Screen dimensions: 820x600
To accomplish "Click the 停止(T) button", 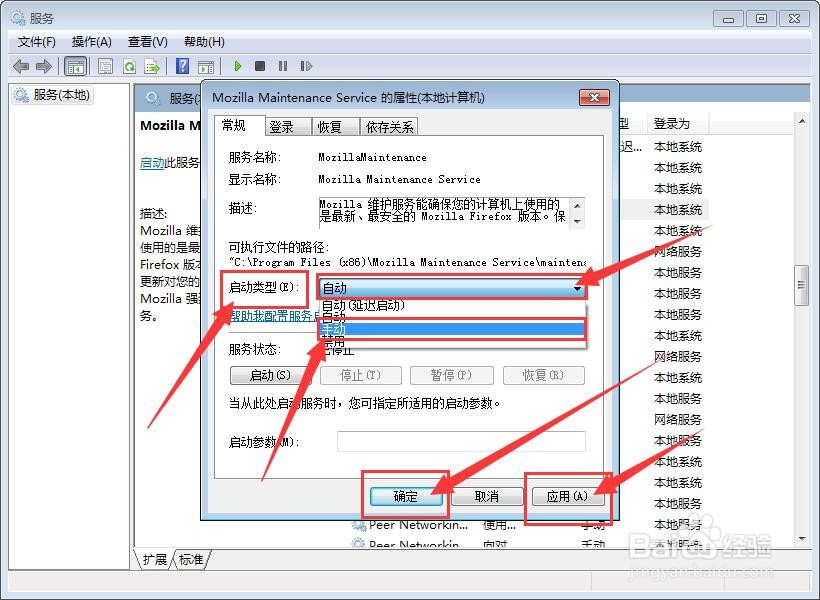I will [361, 375].
